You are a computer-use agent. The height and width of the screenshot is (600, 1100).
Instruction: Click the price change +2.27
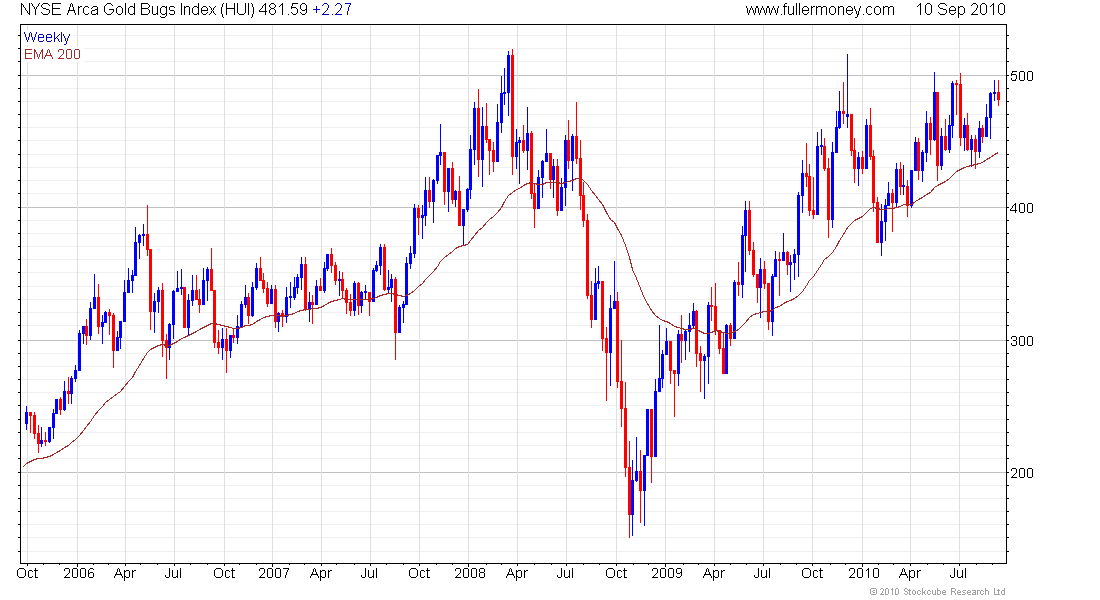pyautogui.click(x=332, y=10)
